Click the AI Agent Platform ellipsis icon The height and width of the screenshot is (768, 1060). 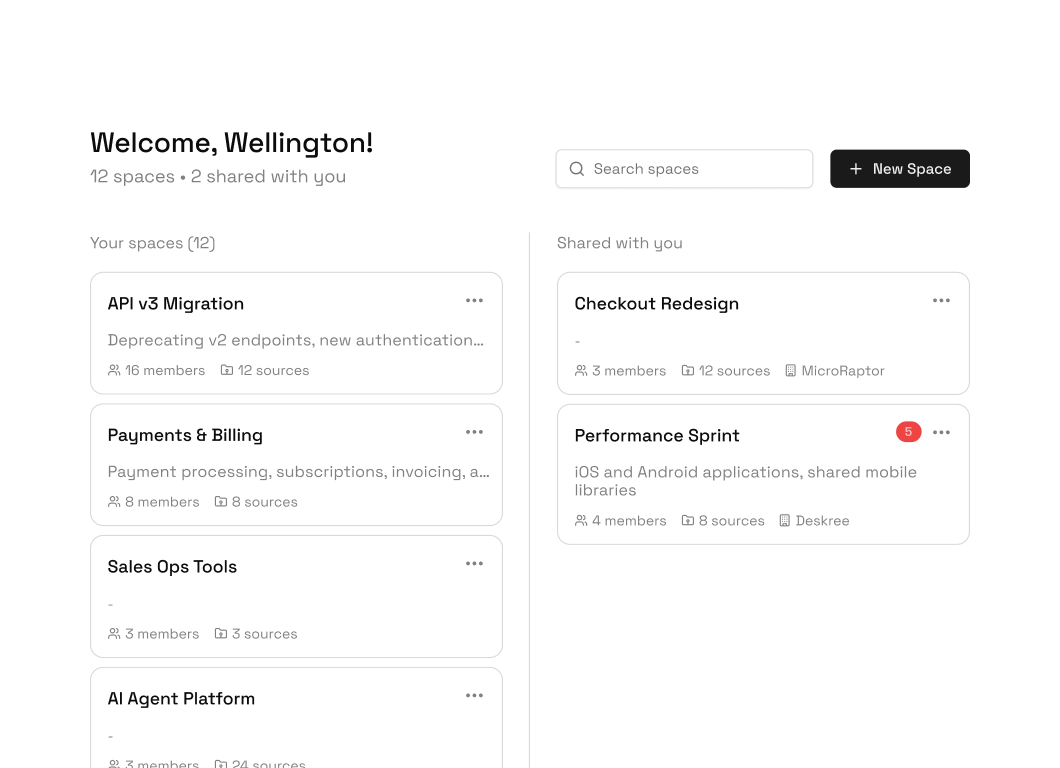[474, 696]
